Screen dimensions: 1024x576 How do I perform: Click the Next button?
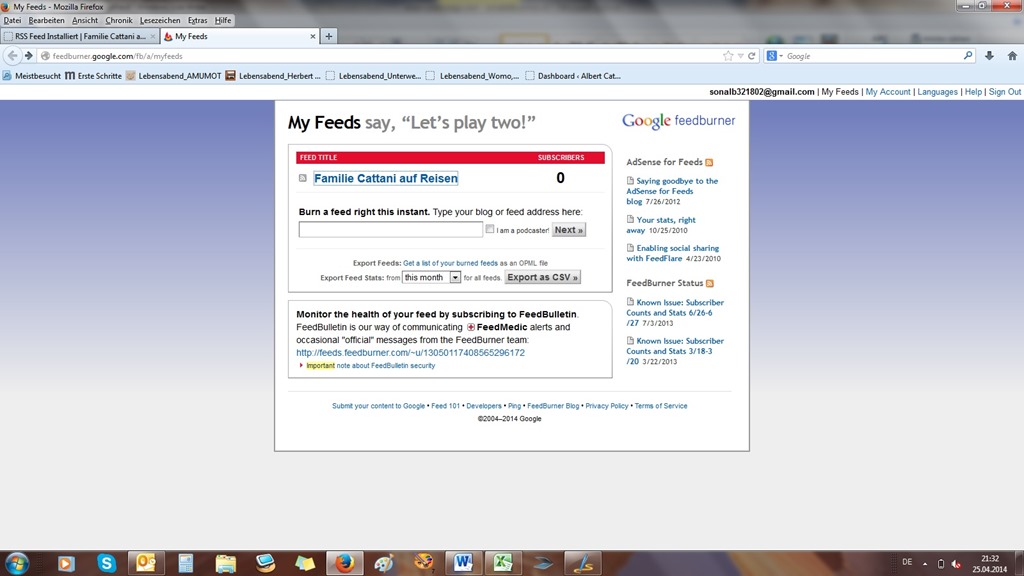pyautogui.click(x=568, y=230)
